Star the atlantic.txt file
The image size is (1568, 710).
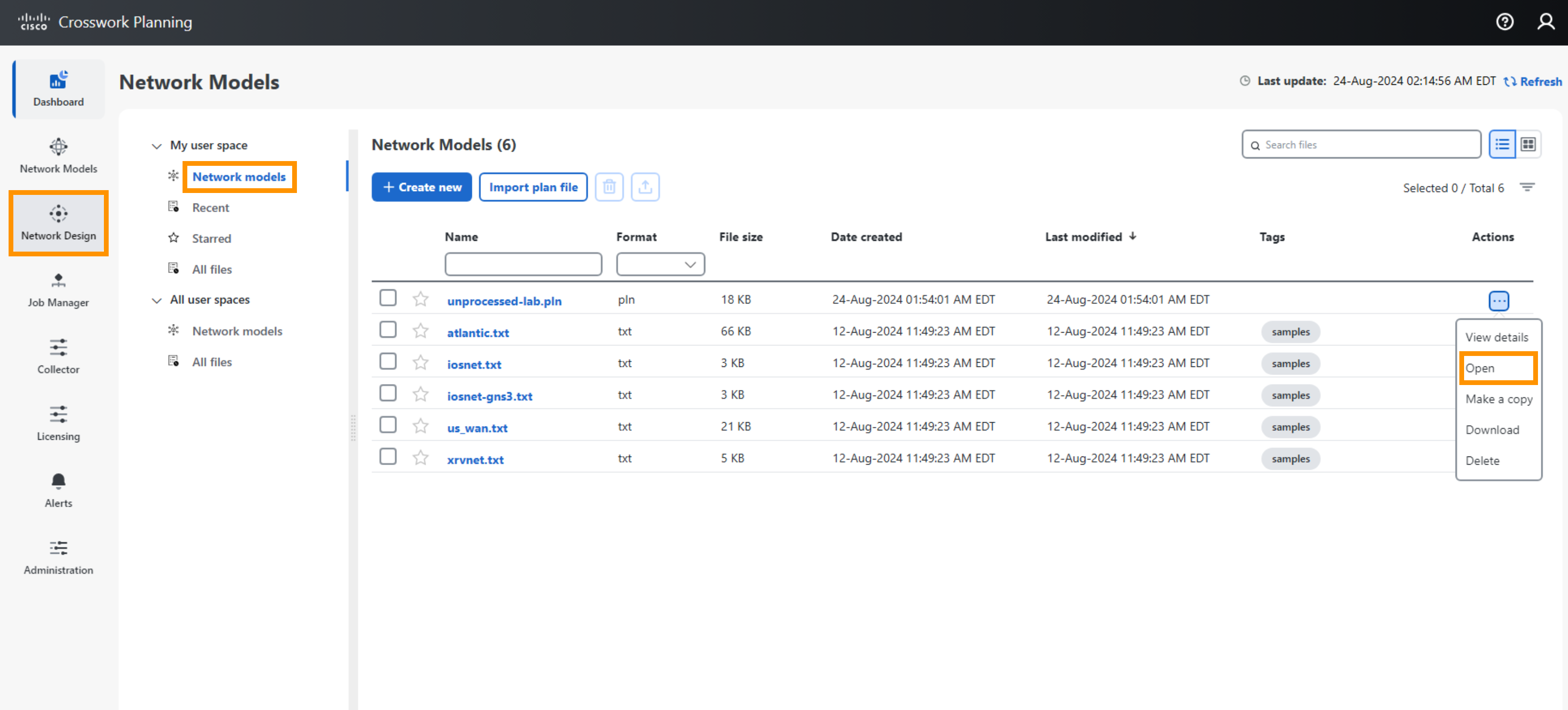point(421,330)
